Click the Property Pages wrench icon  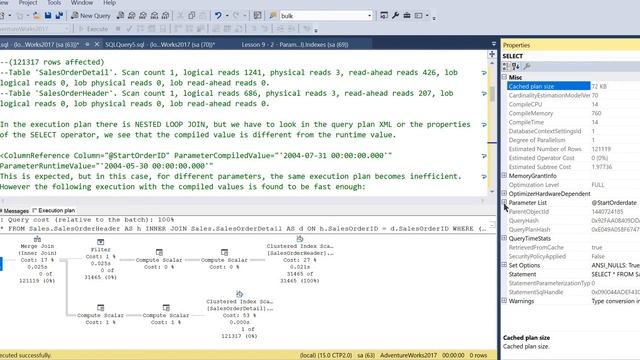(x=527, y=66)
